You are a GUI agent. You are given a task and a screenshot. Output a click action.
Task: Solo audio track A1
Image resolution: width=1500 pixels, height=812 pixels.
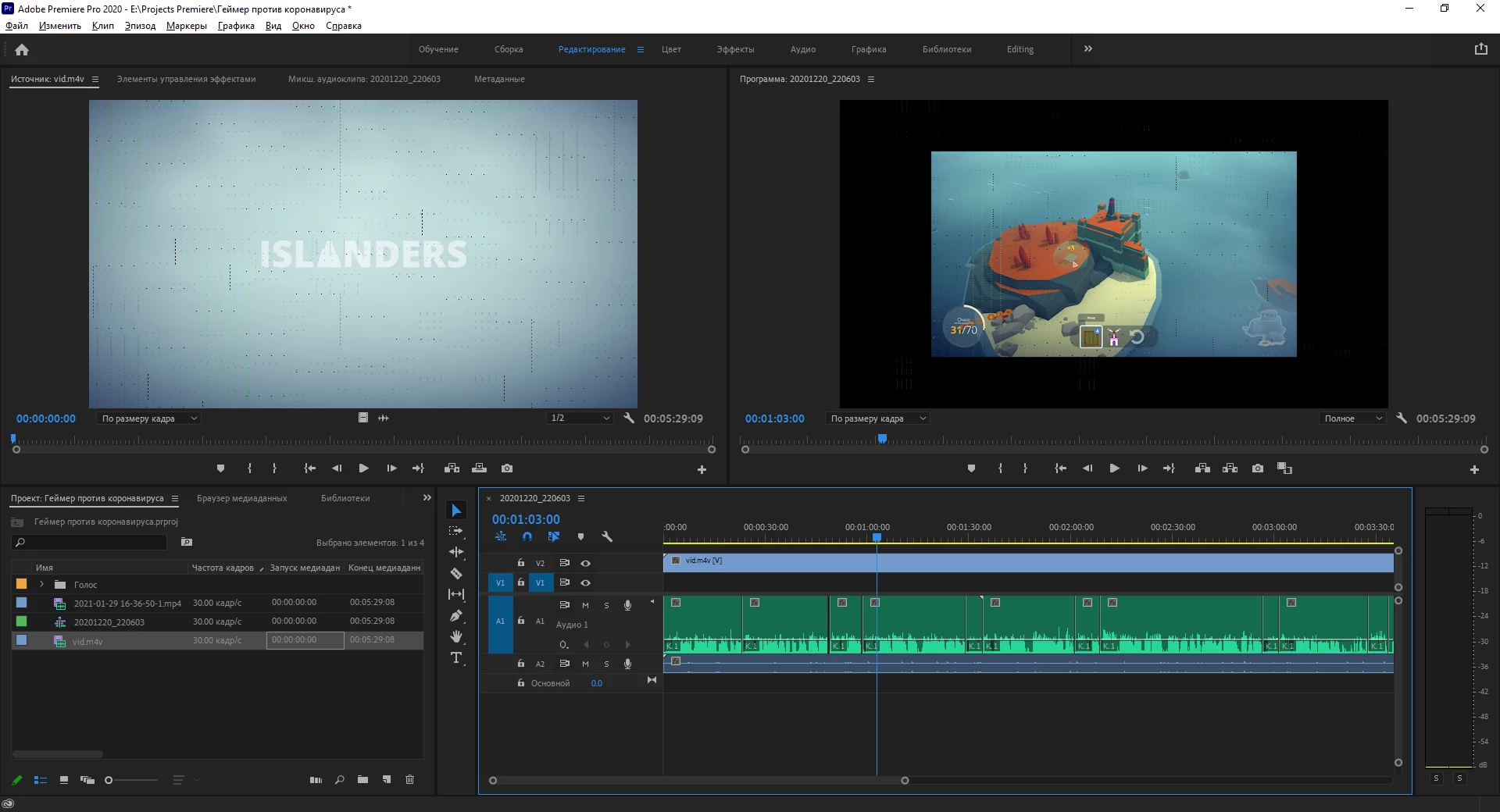(x=606, y=605)
